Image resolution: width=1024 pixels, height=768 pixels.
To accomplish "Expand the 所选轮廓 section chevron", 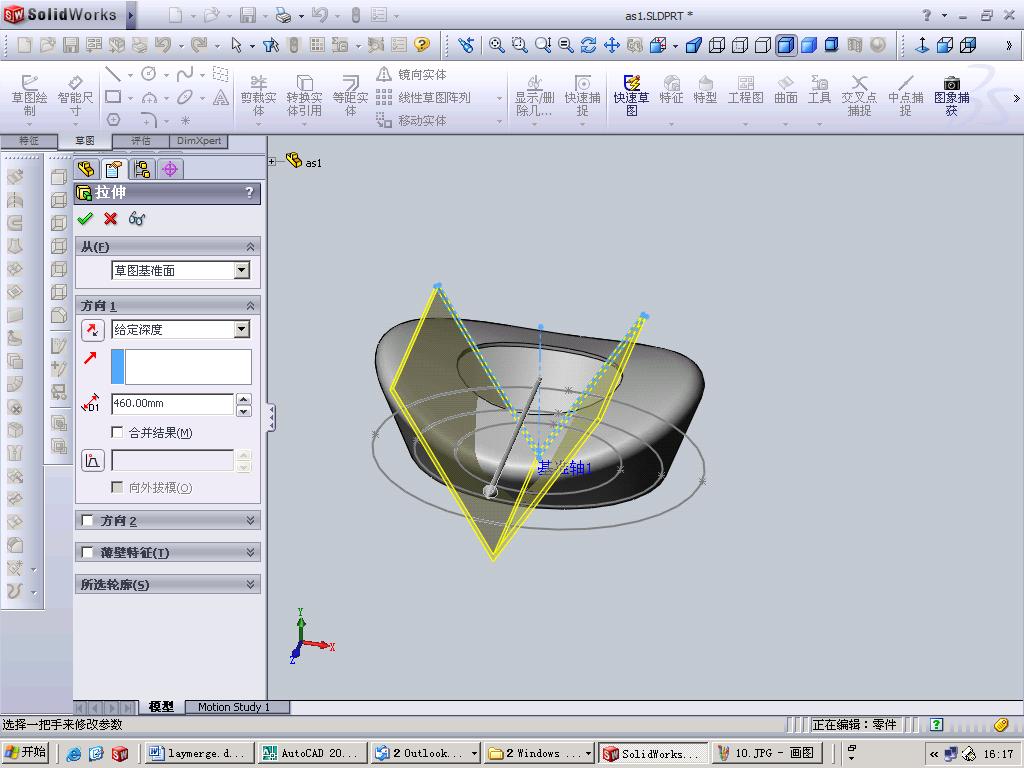I will pyautogui.click(x=250, y=584).
